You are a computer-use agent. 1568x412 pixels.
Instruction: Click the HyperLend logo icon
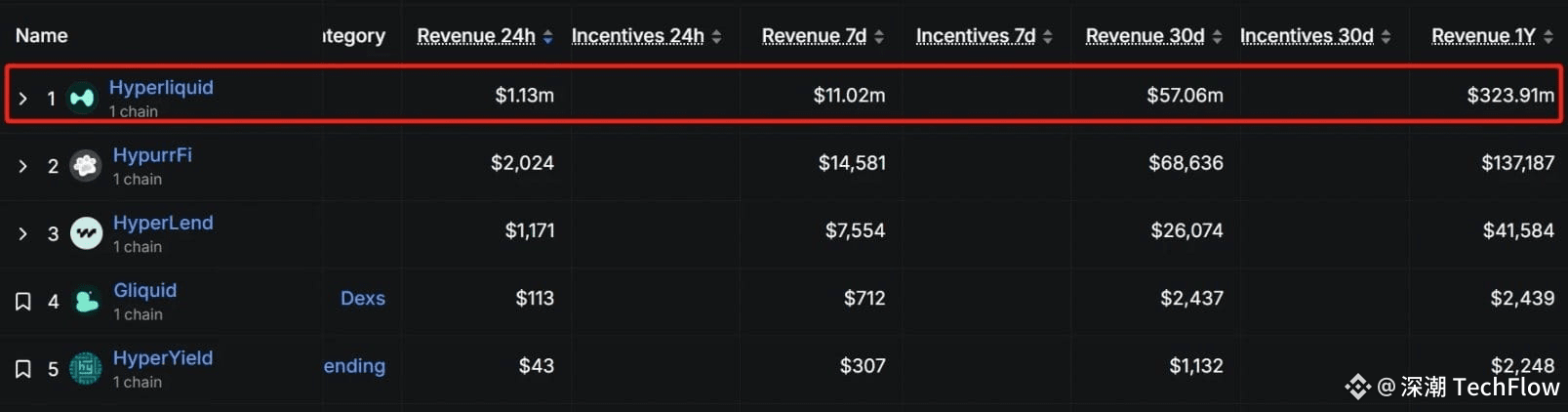[86, 233]
